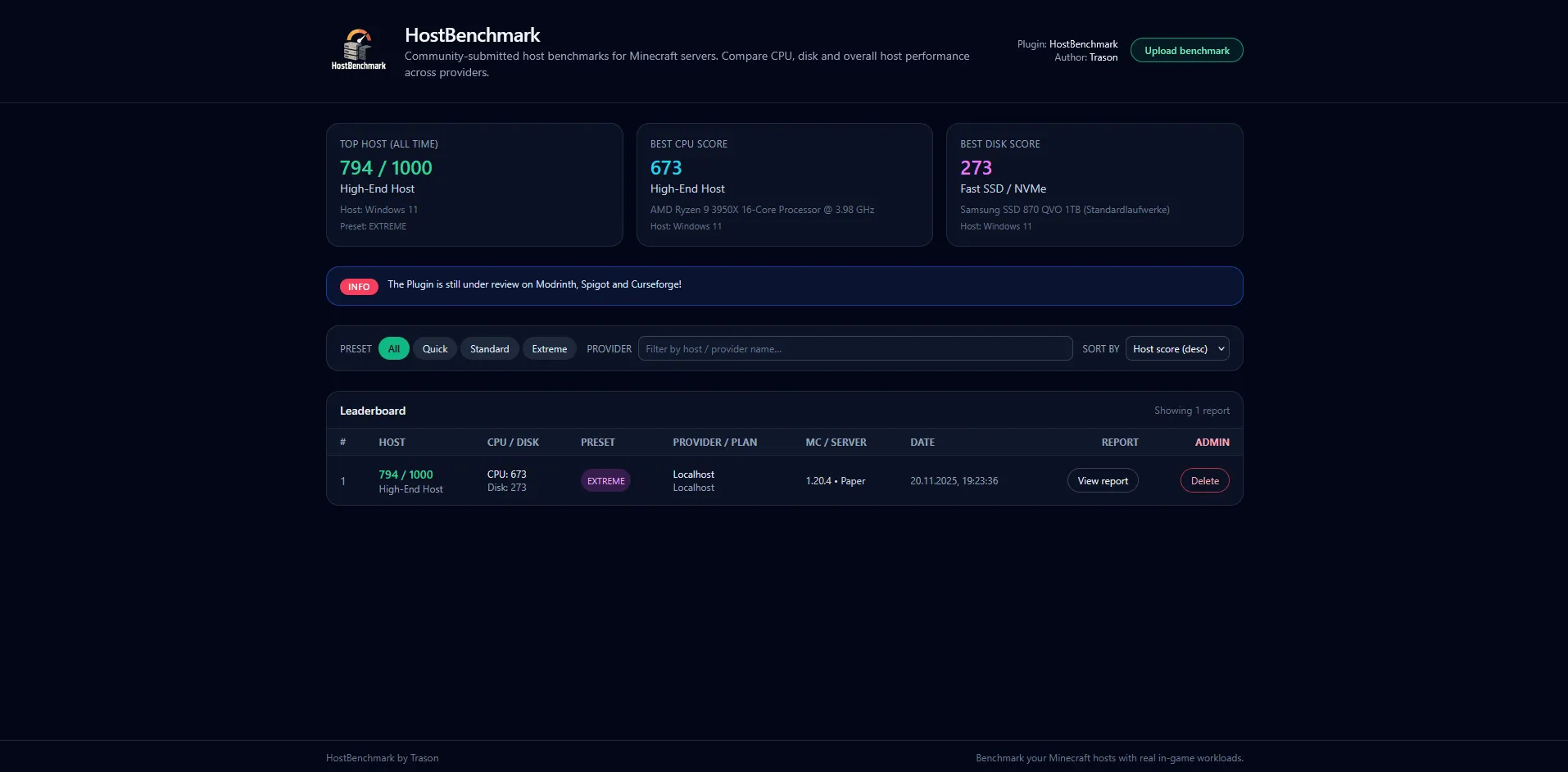This screenshot has height=772, width=1568.
Task: Open the View report button
Action: tap(1103, 481)
